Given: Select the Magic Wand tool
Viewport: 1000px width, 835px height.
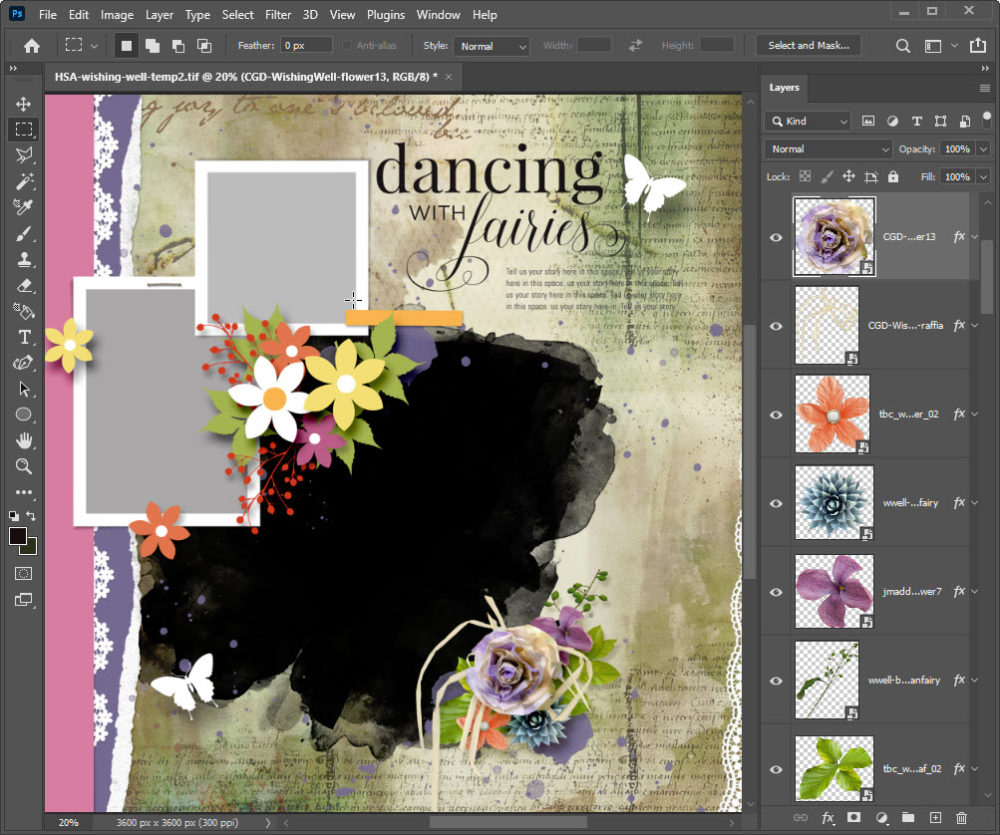Looking at the screenshot, I should pyautogui.click(x=24, y=181).
